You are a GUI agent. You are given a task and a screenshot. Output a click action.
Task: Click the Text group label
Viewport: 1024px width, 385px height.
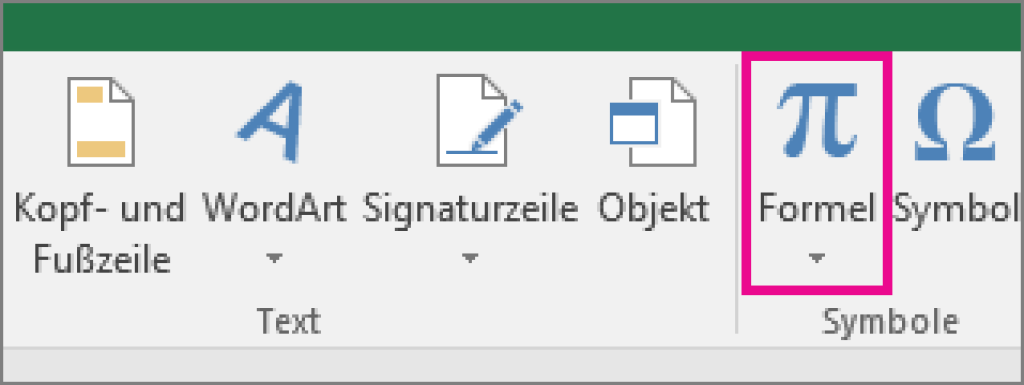(x=289, y=320)
